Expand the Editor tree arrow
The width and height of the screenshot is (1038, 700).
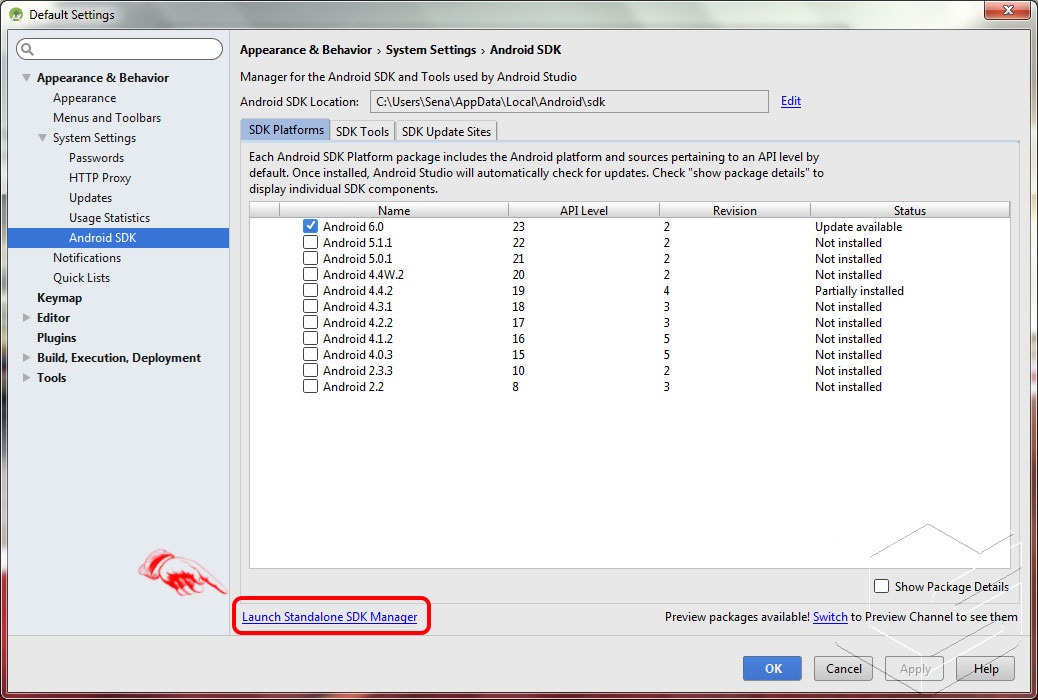[x=26, y=317]
